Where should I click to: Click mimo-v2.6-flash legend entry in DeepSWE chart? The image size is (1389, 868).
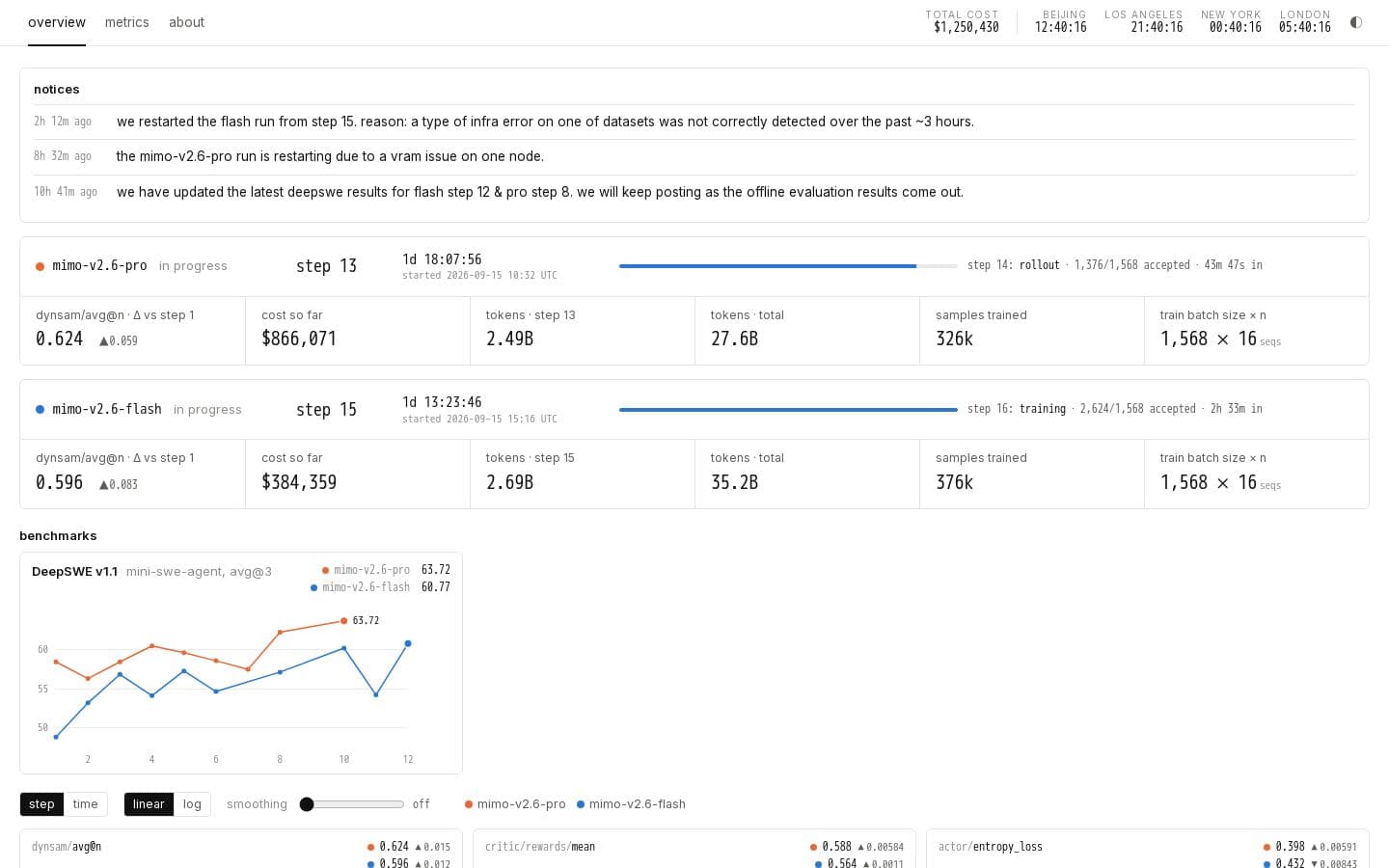366,586
